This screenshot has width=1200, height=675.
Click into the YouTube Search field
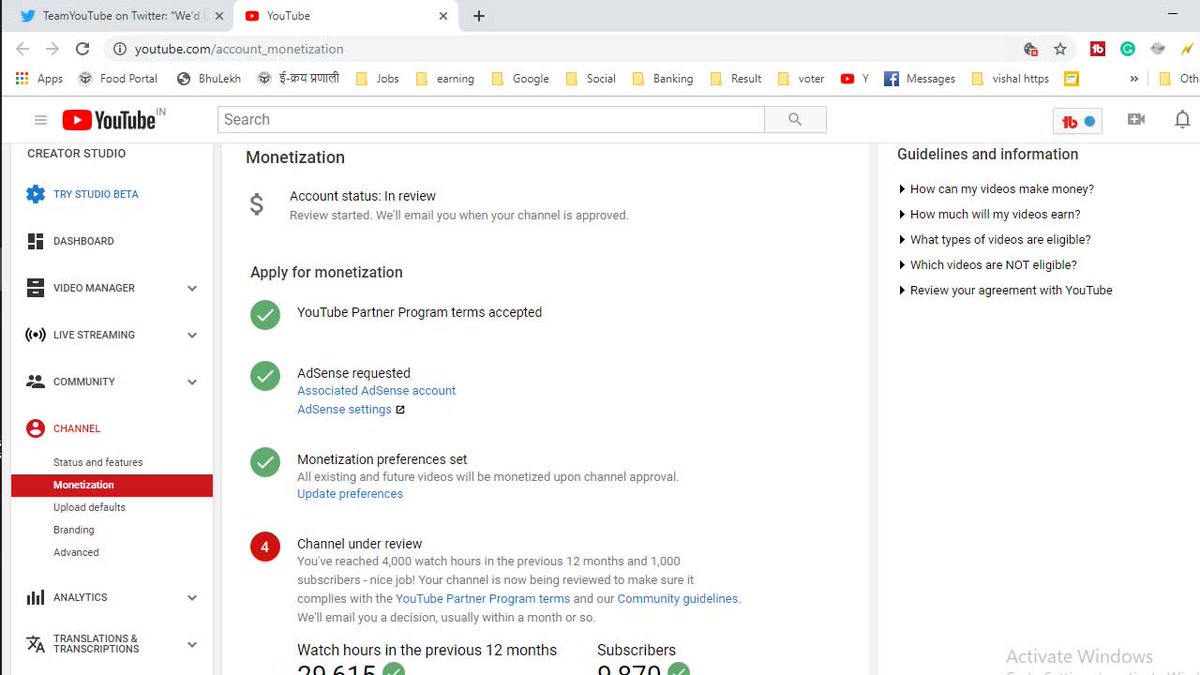(x=491, y=120)
